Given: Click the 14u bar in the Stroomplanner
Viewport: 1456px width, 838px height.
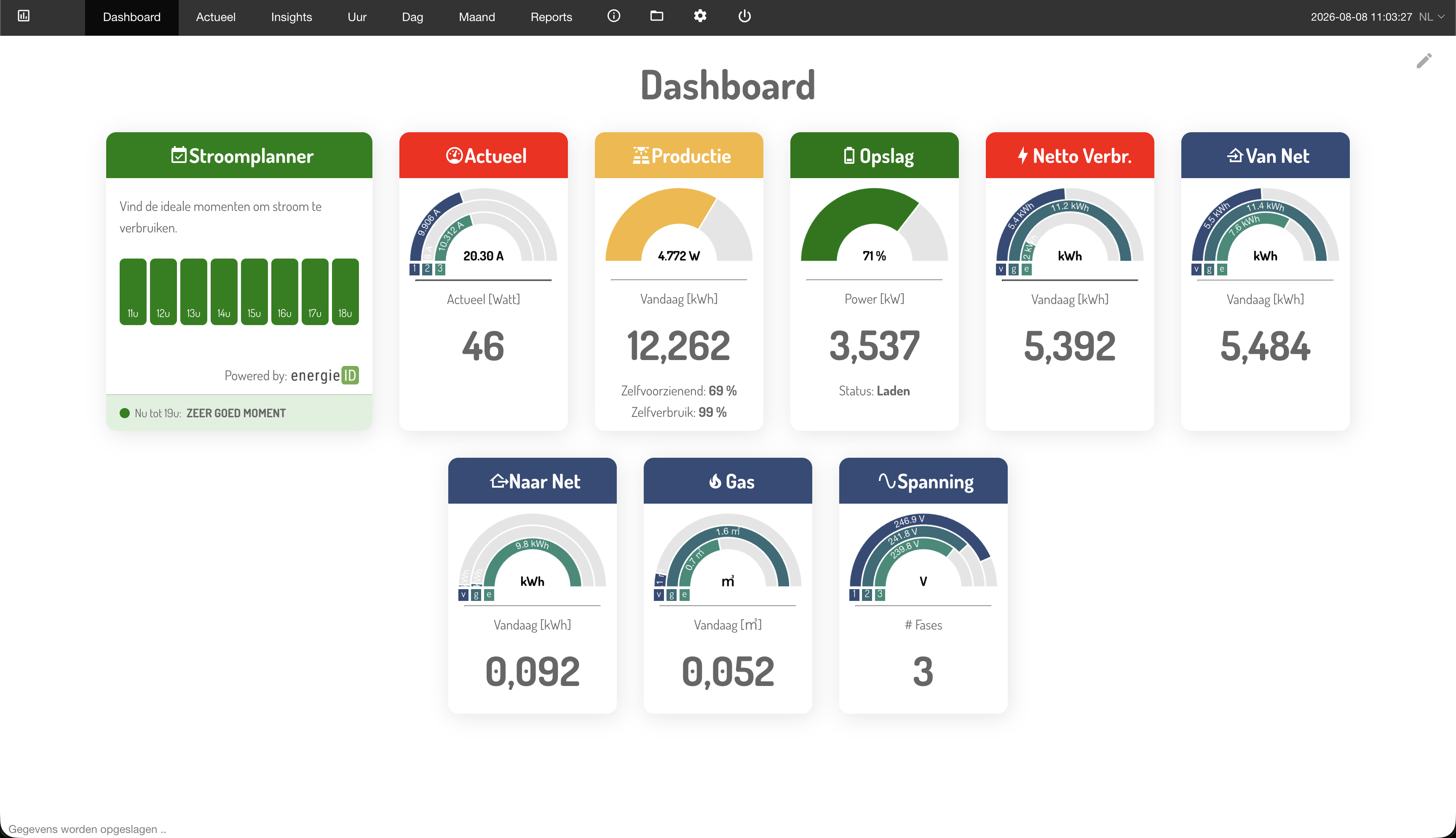Looking at the screenshot, I should click(x=224, y=292).
